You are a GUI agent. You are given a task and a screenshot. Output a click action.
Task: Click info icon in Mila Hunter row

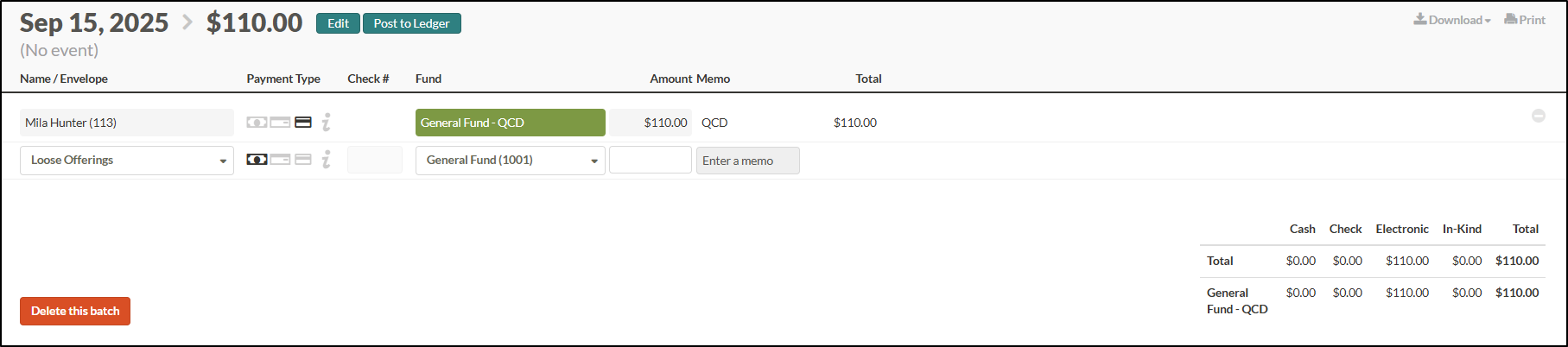coord(327,123)
